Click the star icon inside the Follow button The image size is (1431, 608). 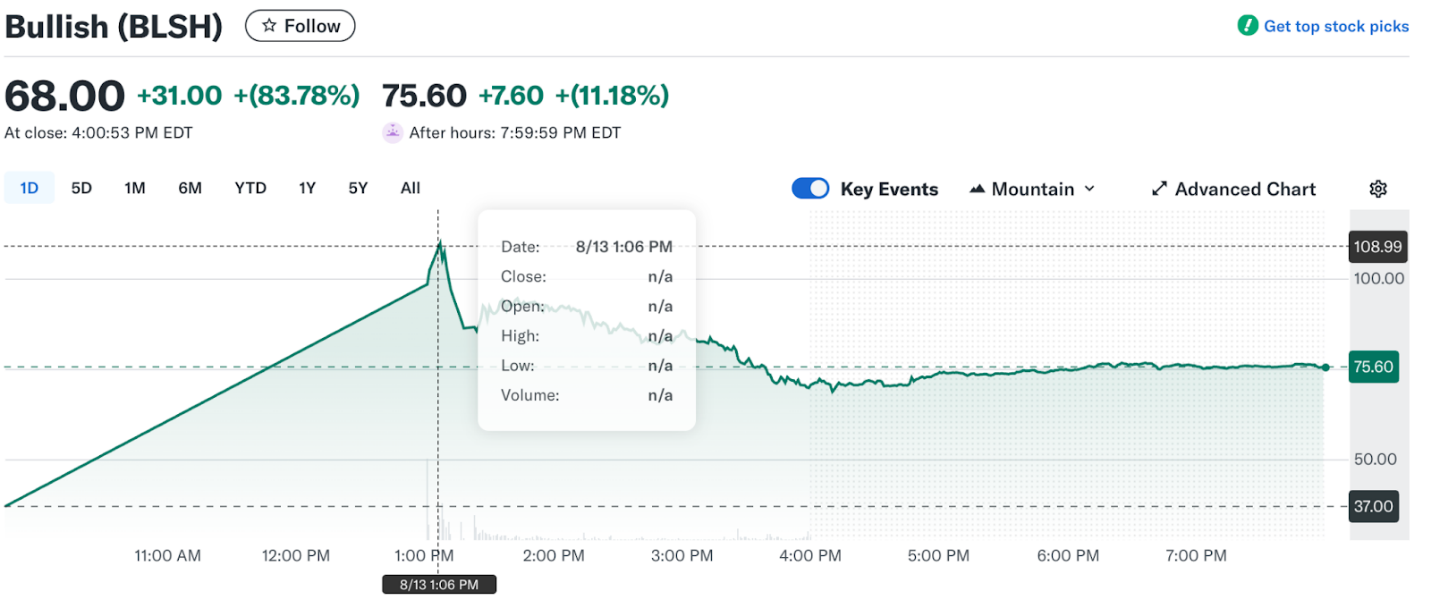click(267, 25)
